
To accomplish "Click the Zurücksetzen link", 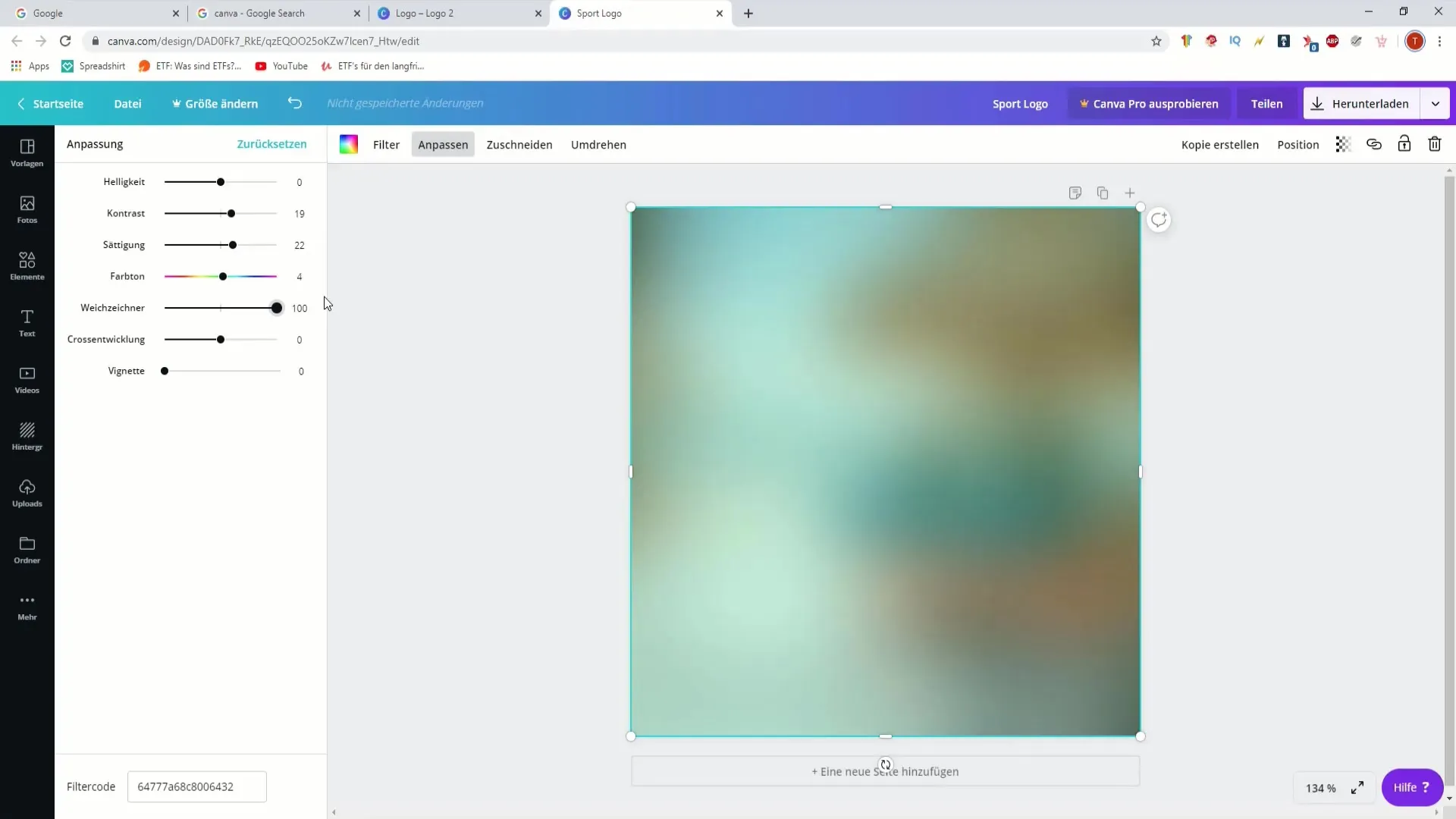I will [x=271, y=144].
